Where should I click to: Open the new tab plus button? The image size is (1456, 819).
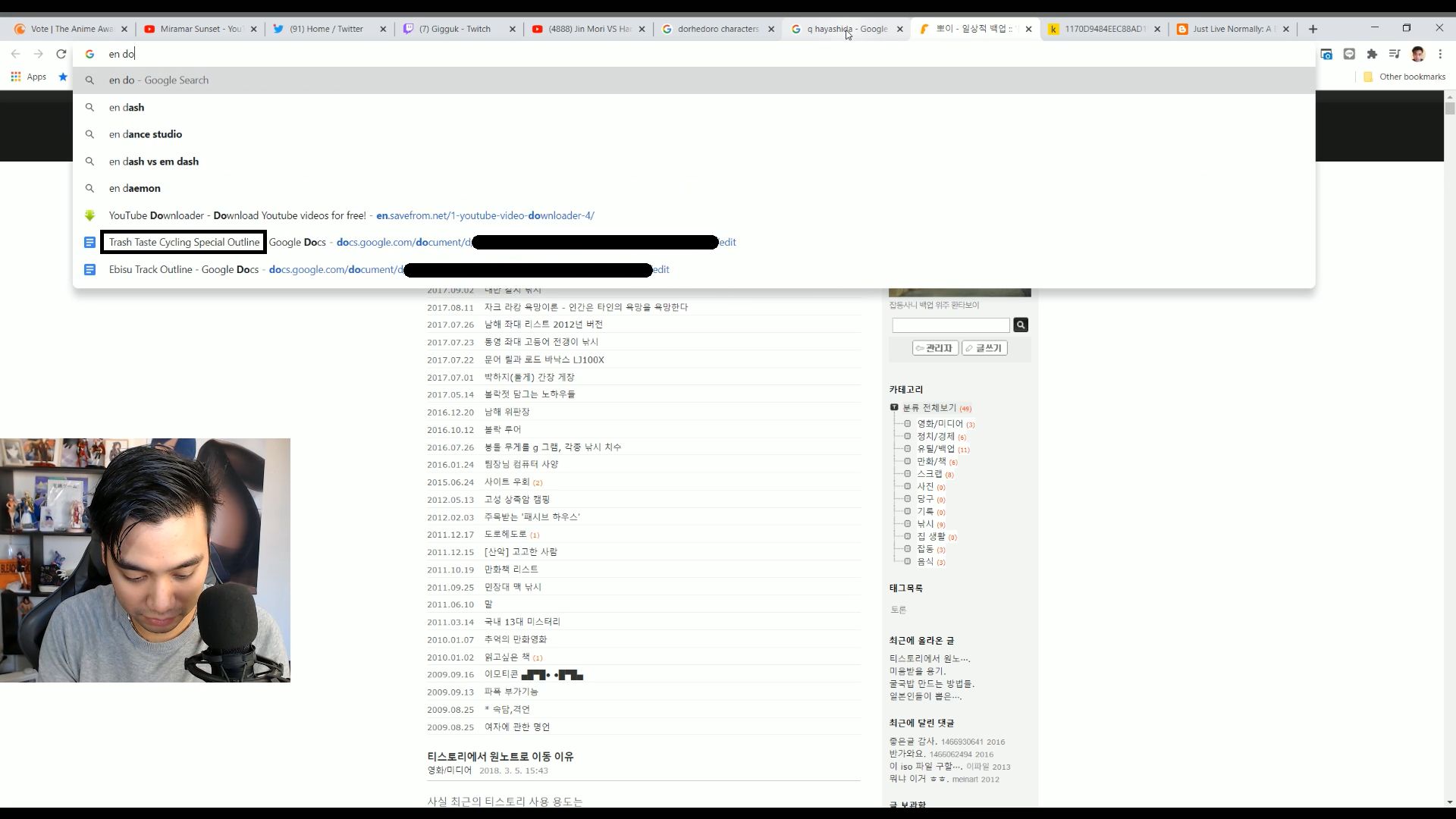[1313, 29]
